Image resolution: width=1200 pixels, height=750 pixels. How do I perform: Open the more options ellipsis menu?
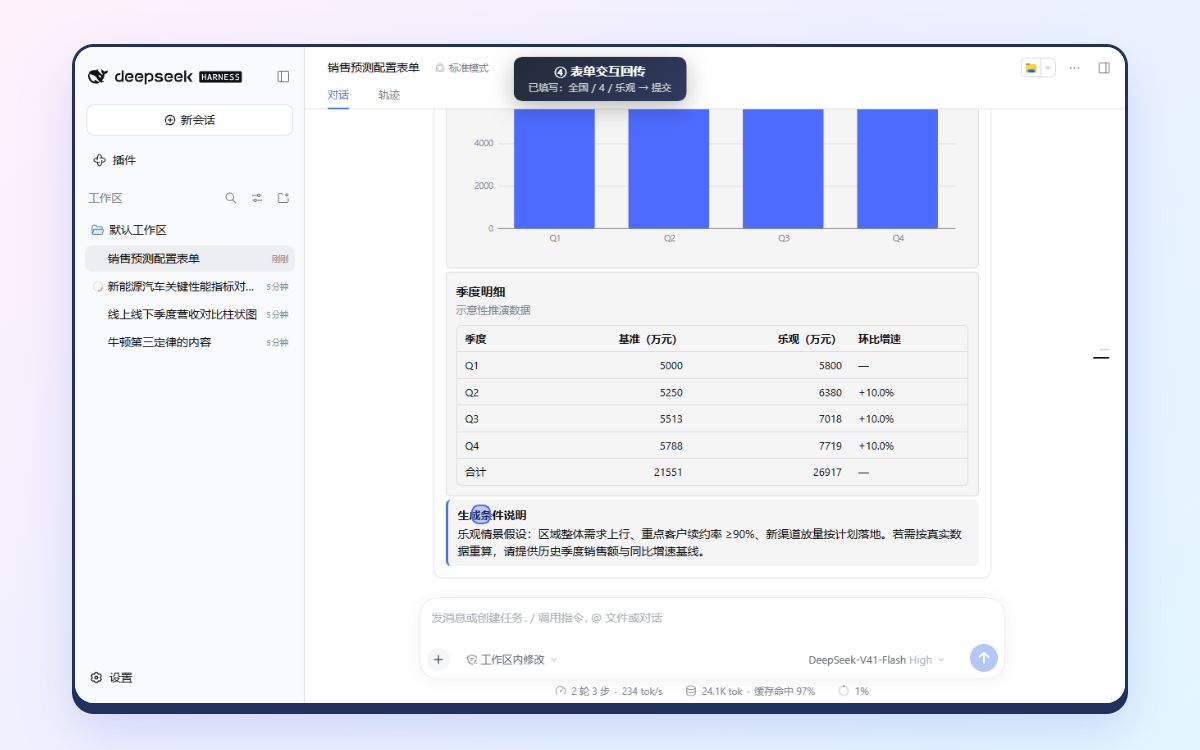pyautogui.click(x=1074, y=68)
